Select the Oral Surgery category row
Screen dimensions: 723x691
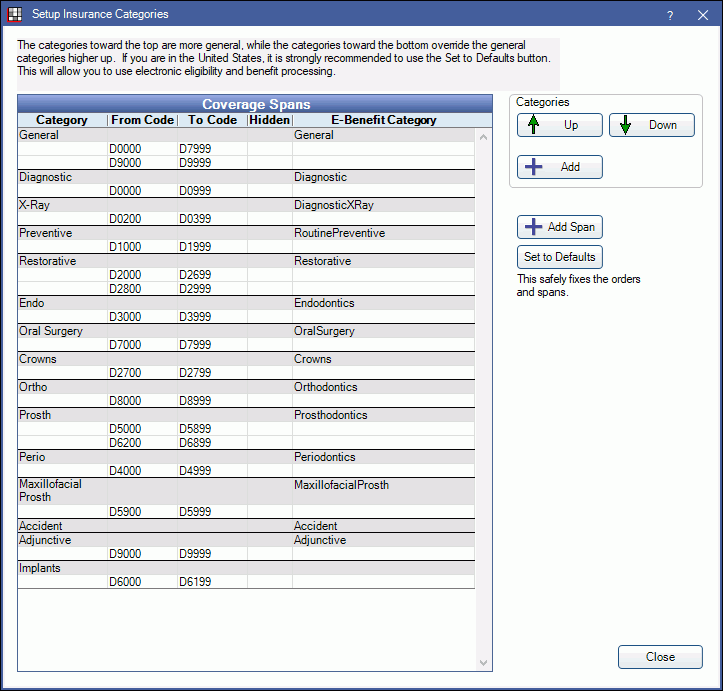246,331
